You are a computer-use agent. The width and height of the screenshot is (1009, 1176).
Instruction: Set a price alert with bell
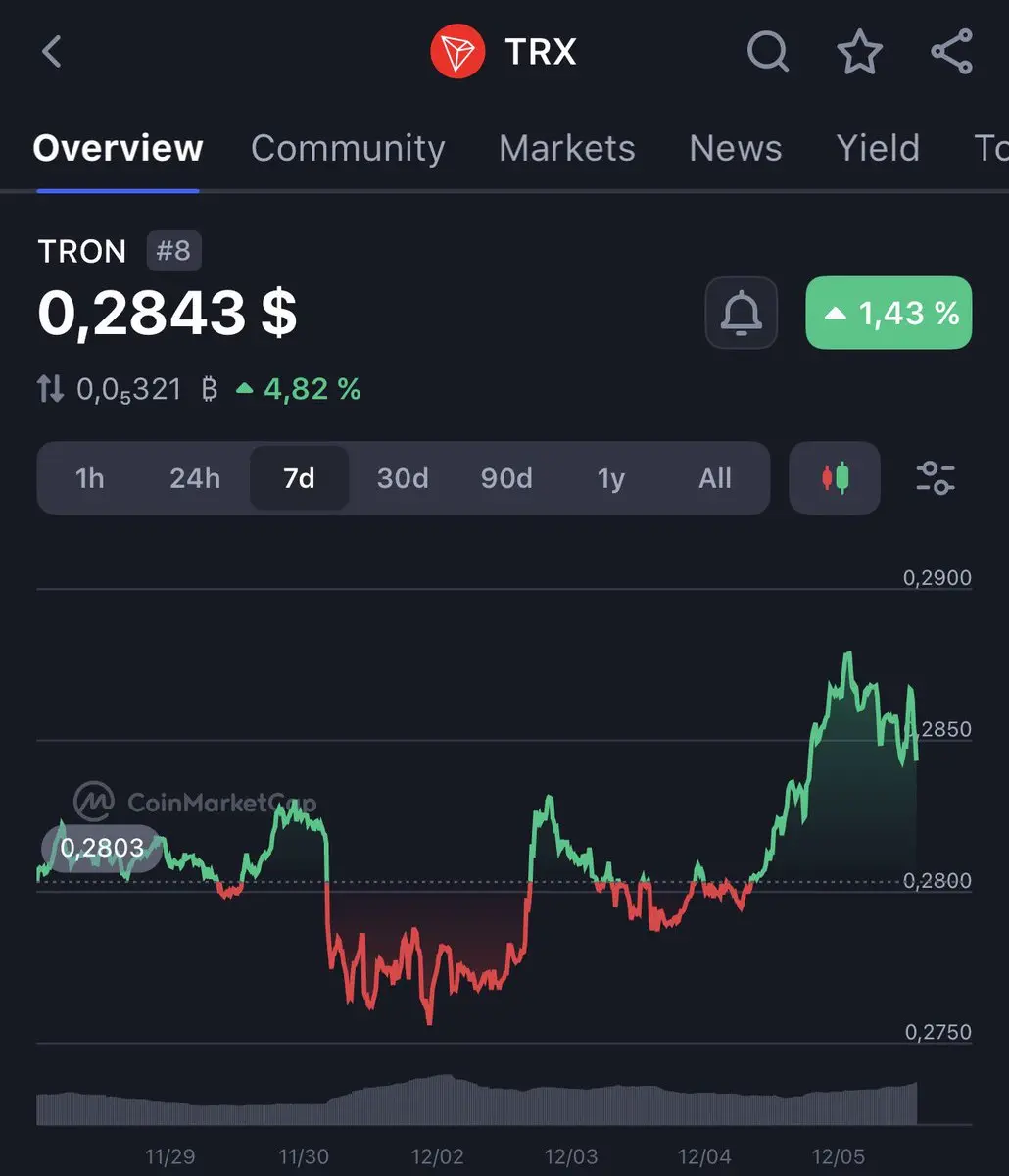coord(742,313)
